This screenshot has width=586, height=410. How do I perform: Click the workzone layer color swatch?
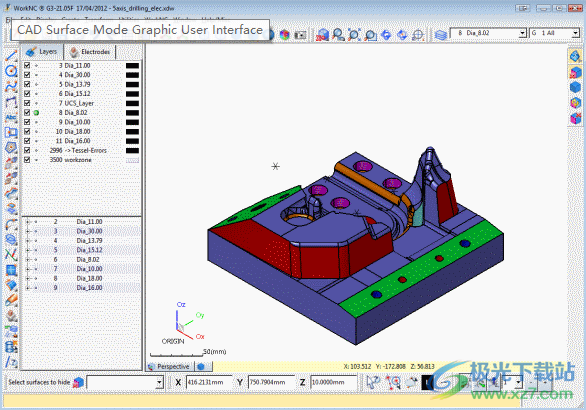point(132,160)
